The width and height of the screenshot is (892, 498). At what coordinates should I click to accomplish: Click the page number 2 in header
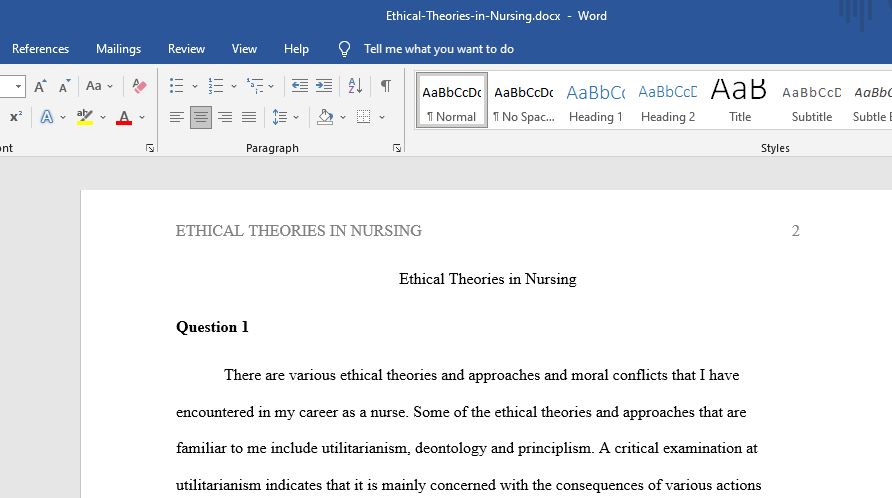point(795,231)
